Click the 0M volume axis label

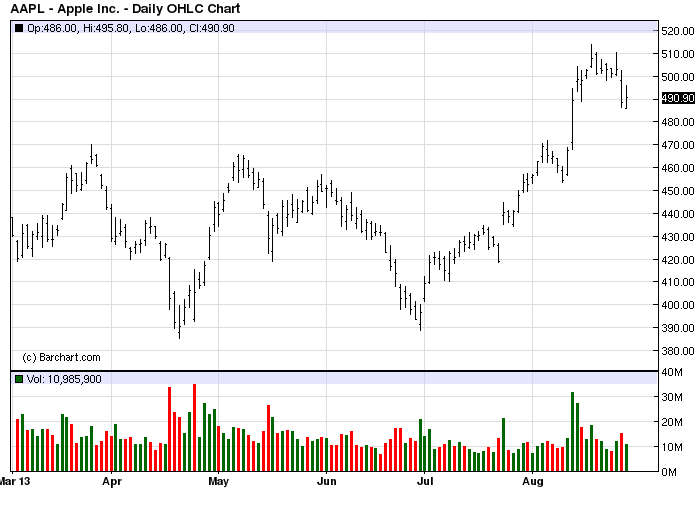coord(669,472)
